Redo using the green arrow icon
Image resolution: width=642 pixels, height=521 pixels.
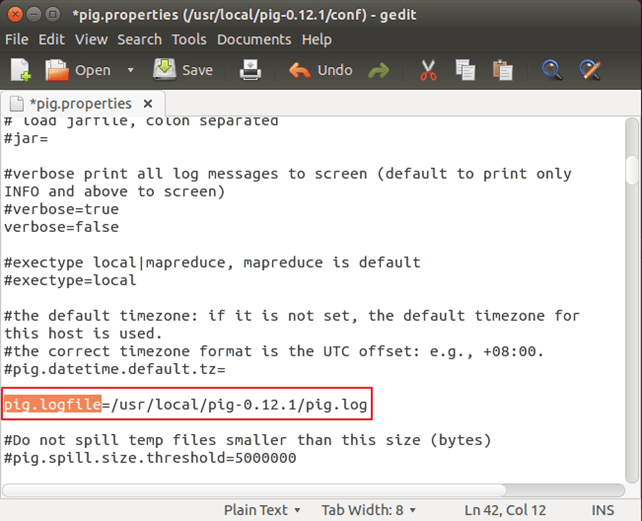tap(379, 70)
